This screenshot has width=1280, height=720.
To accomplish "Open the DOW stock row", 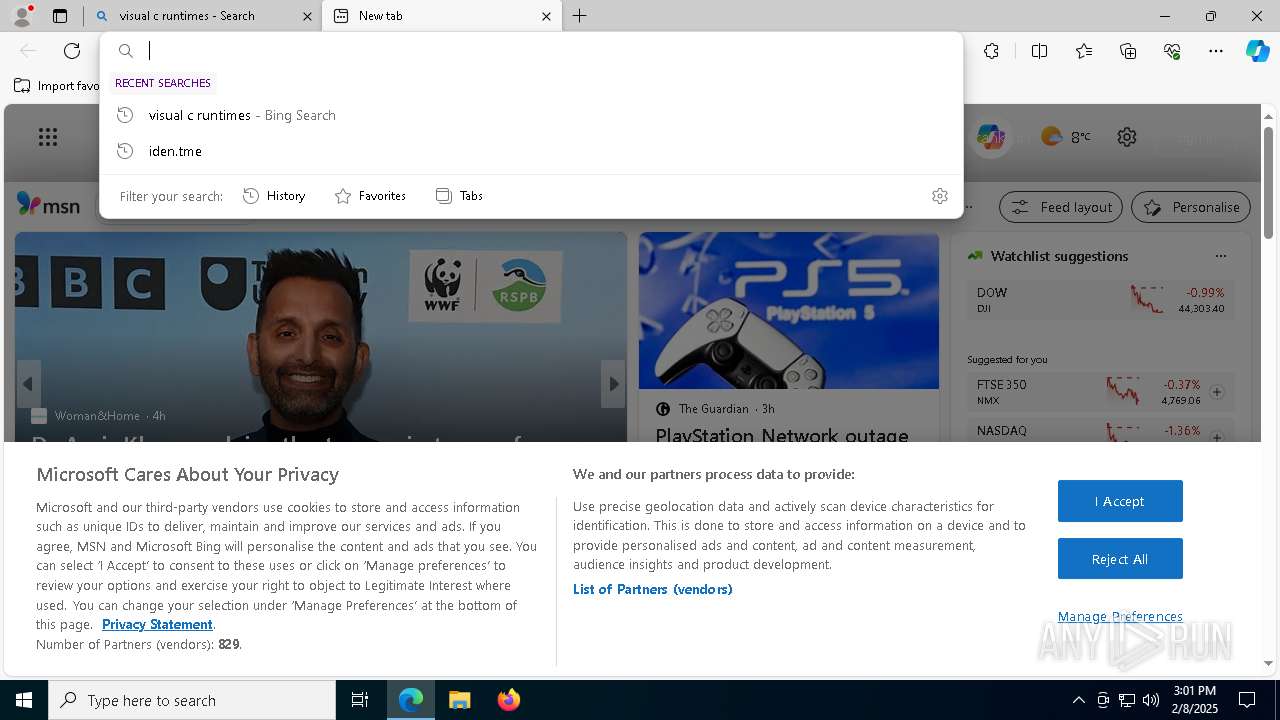I will 1101,300.
